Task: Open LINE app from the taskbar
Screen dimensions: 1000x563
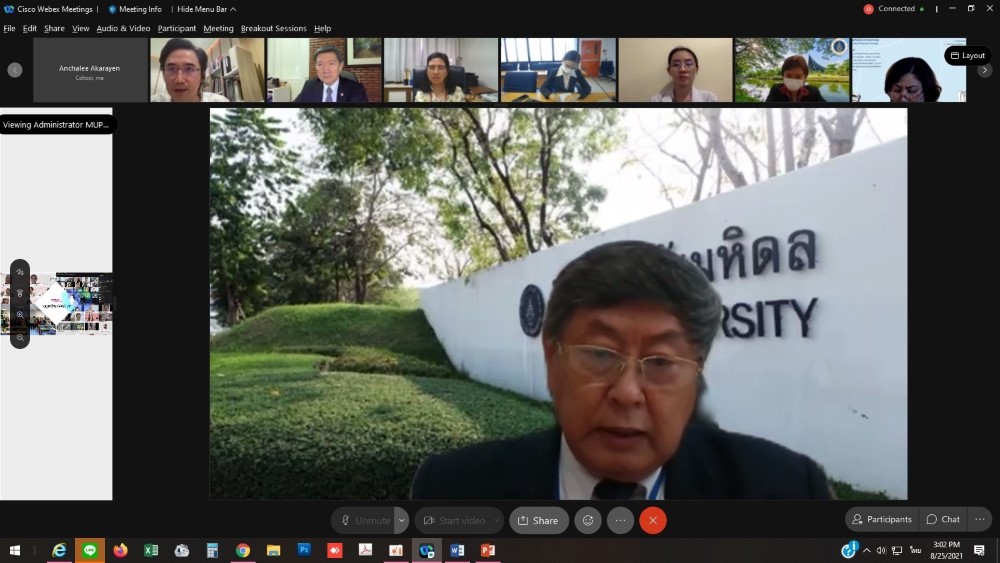Action: coord(90,550)
